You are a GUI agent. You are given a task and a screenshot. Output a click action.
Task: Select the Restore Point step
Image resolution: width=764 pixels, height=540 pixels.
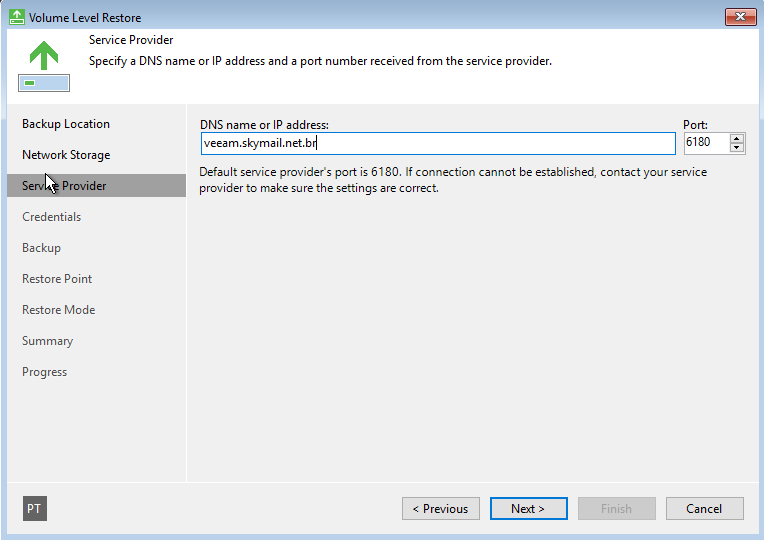[57, 279]
